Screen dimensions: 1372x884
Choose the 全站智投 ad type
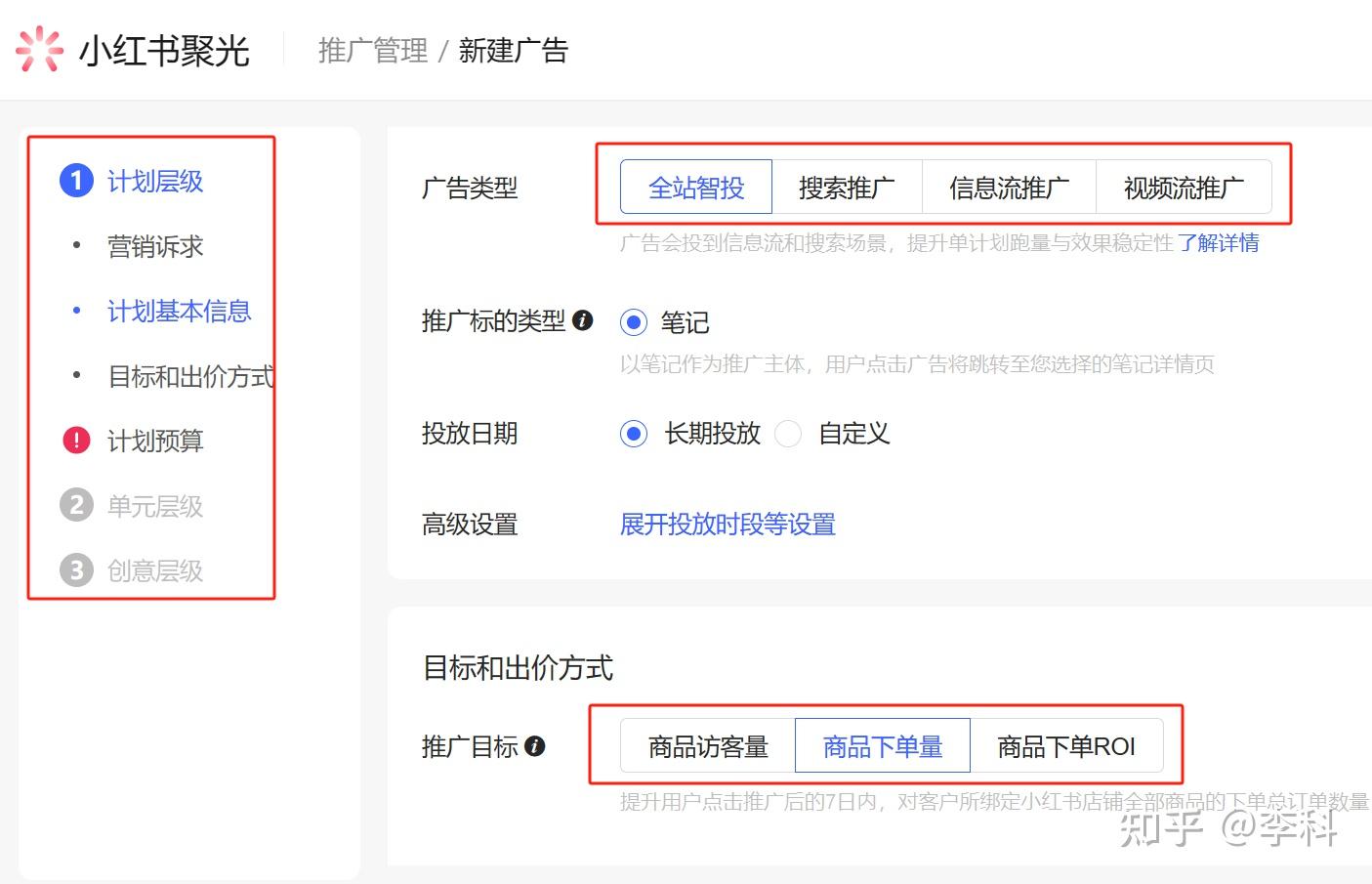tap(696, 187)
